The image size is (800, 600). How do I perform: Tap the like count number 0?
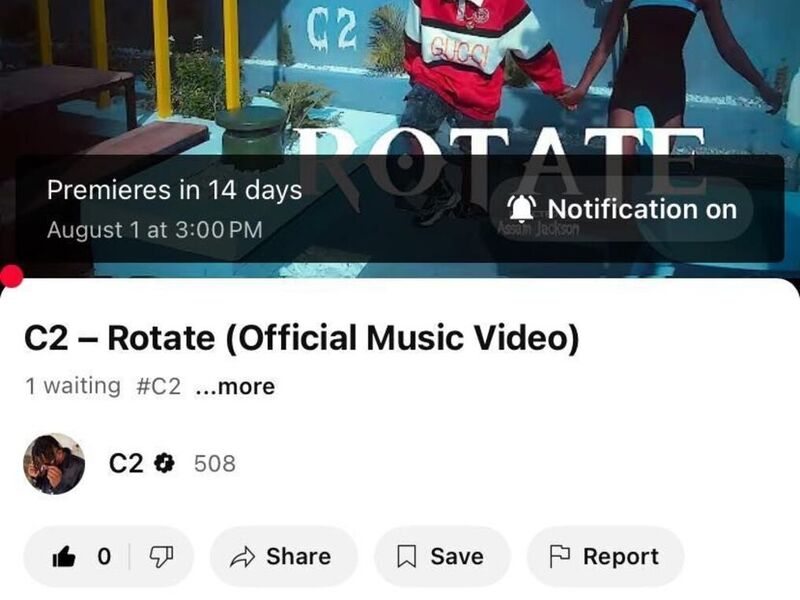point(104,556)
